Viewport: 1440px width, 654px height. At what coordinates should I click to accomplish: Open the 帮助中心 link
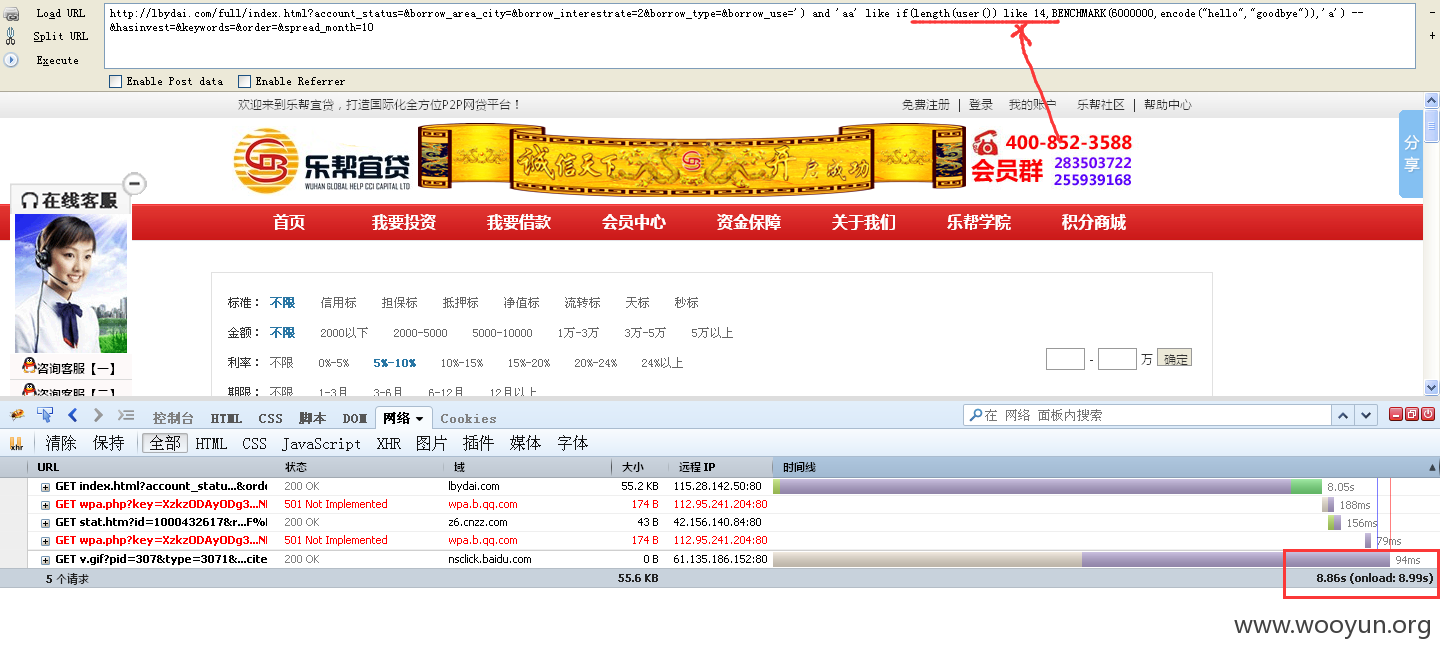(1168, 105)
